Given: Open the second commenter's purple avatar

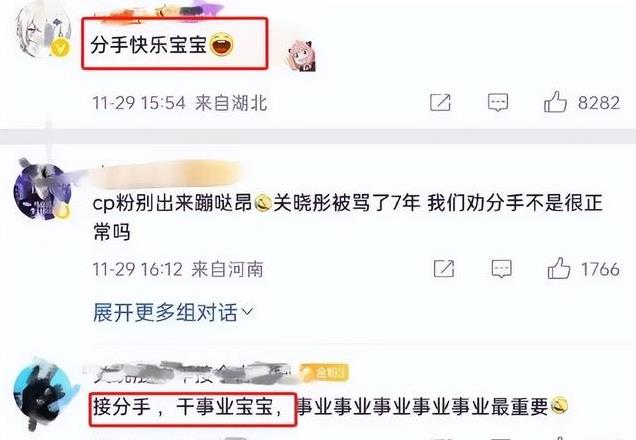Looking at the screenshot, I should (42, 191).
